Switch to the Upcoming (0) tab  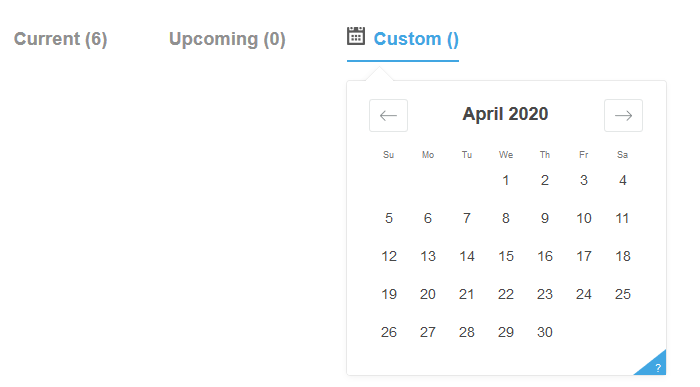click(x=227, y=39)
